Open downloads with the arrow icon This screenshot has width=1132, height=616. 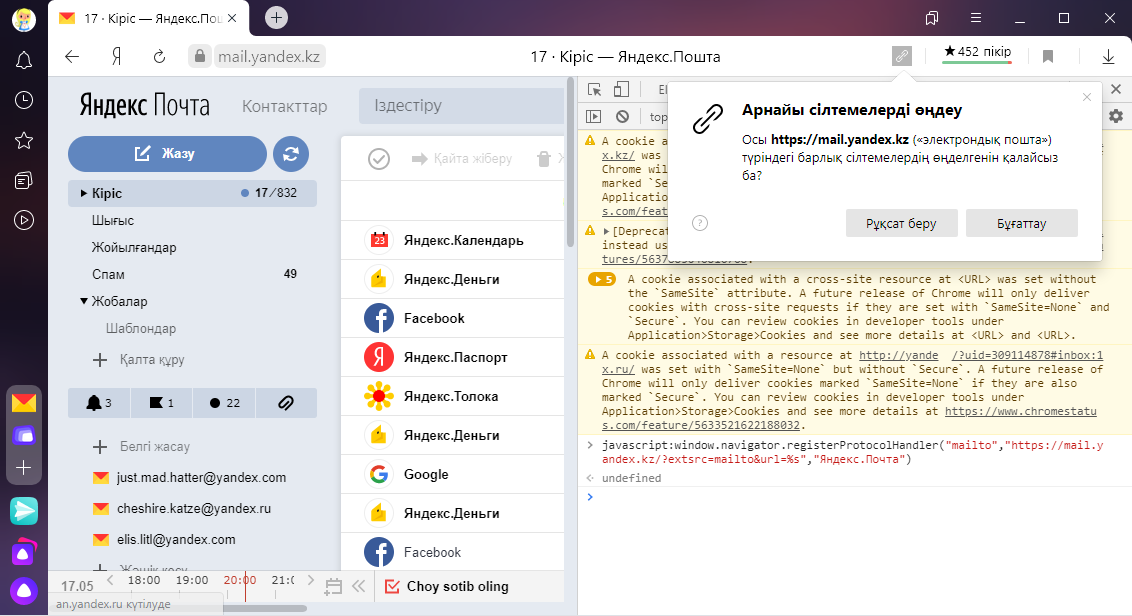point(1109,56)
